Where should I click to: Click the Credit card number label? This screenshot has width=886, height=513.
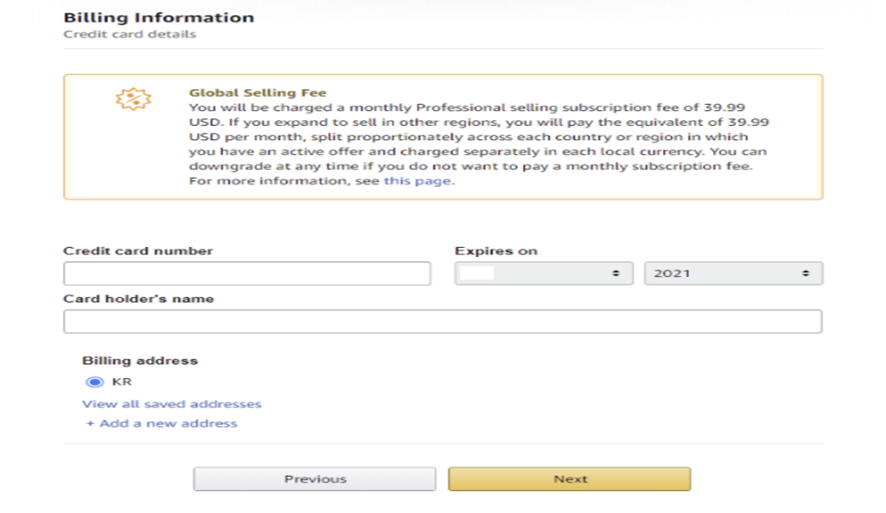138,251
